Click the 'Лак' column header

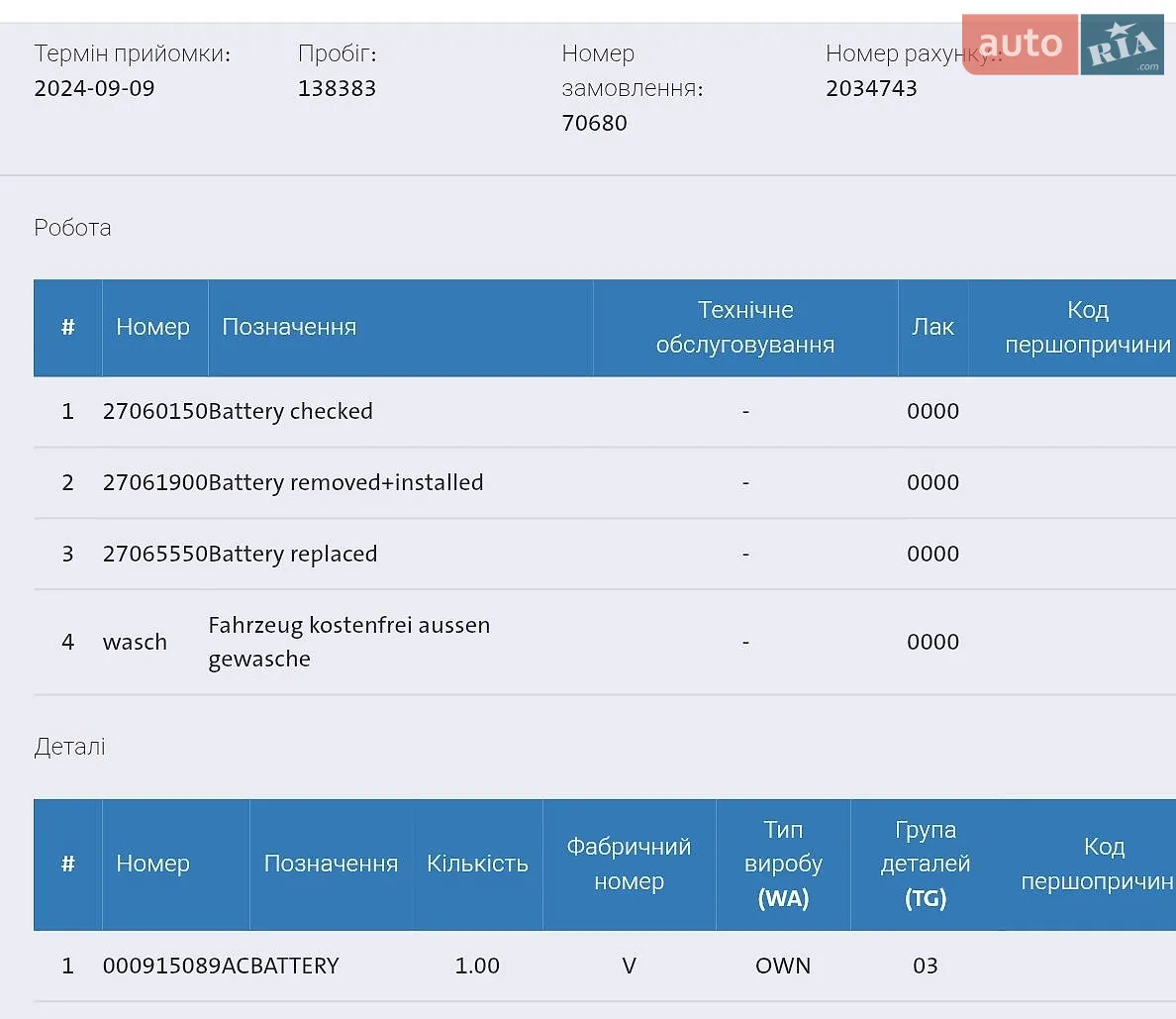933,327
